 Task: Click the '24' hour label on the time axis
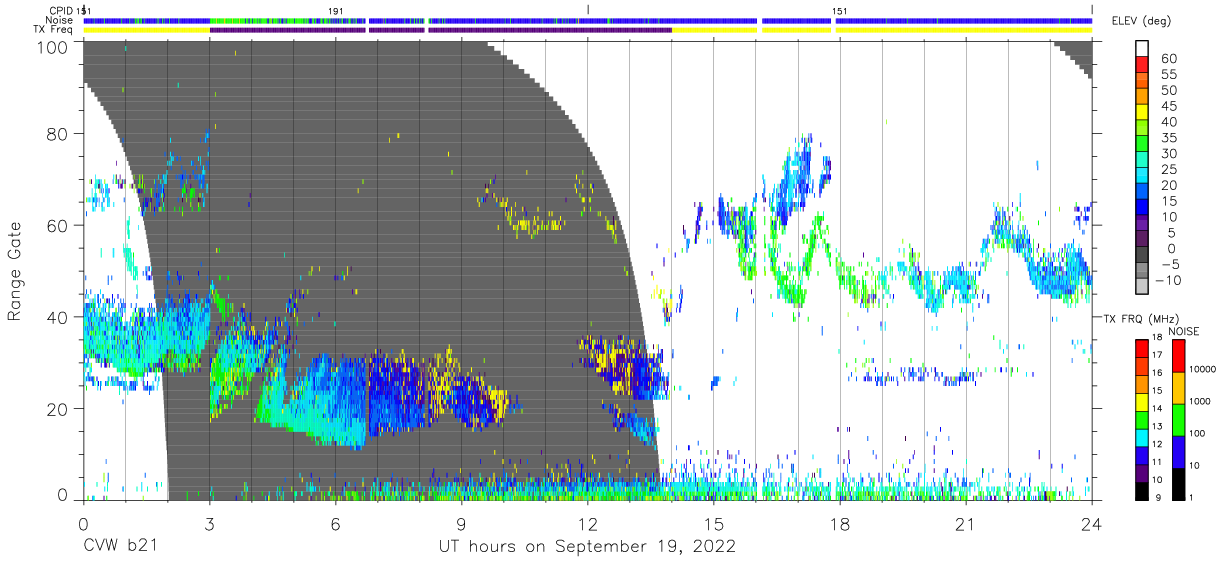coord(1091,523)
